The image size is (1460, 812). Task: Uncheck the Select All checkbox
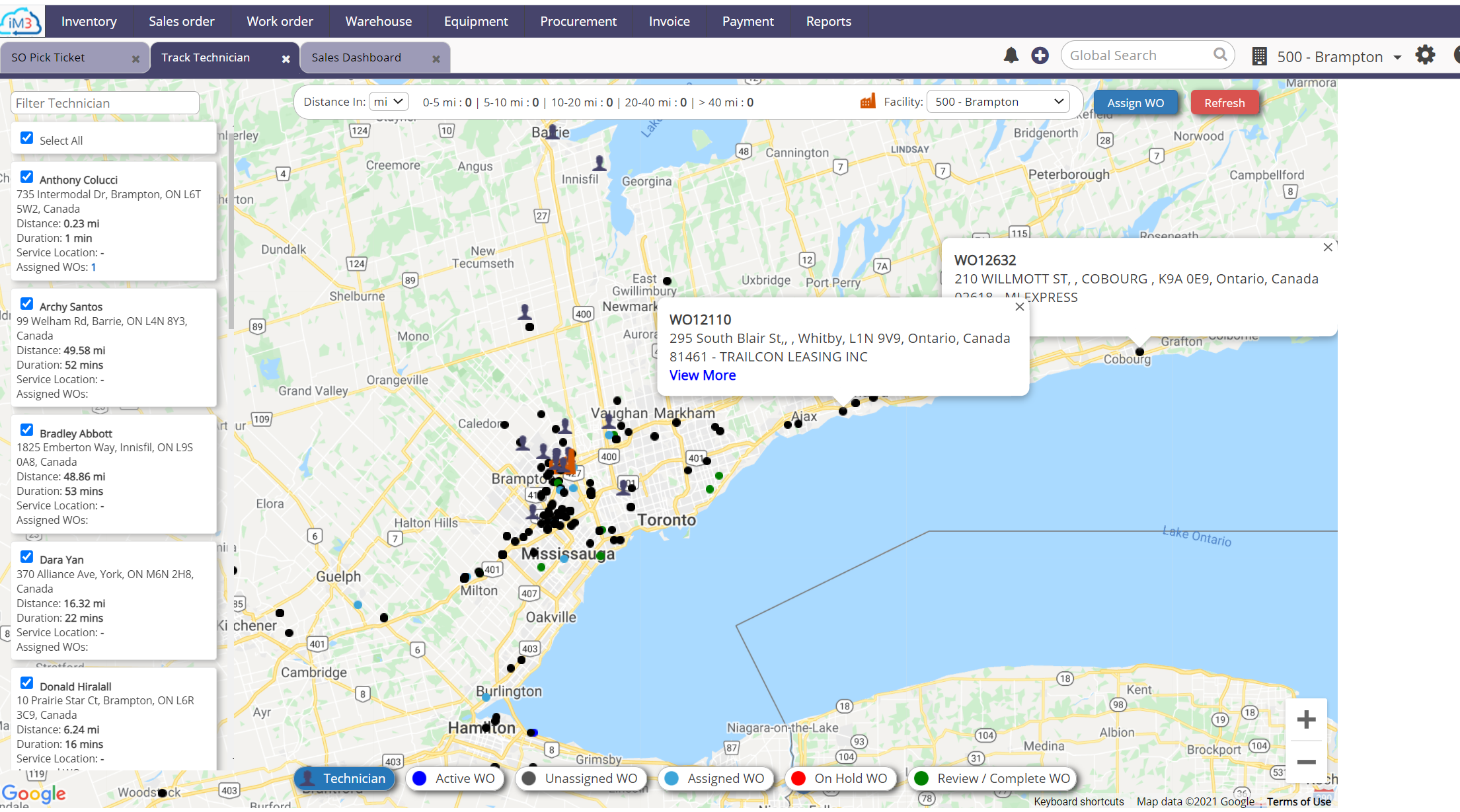27,138
